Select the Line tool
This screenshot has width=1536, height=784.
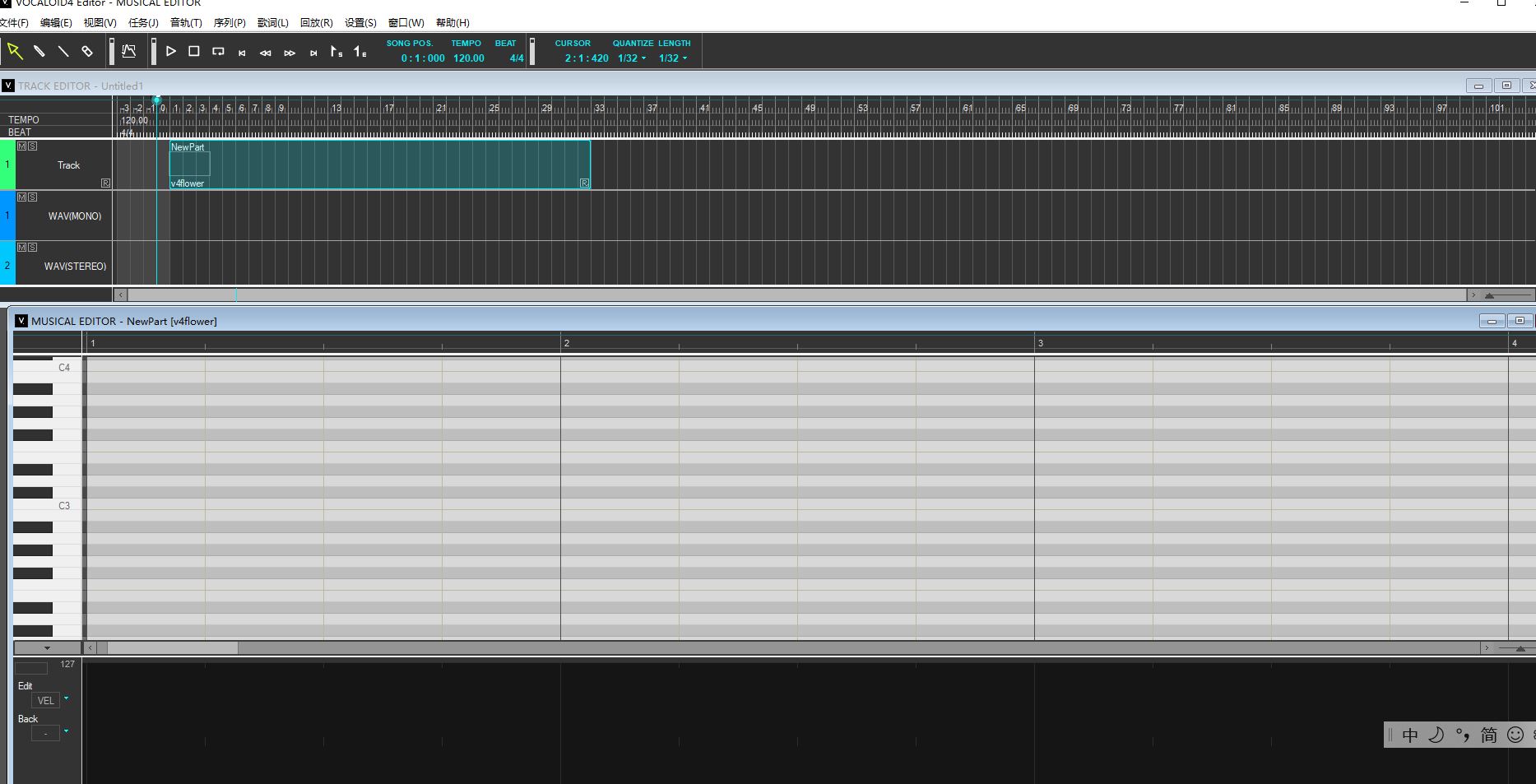pos(63,51)
